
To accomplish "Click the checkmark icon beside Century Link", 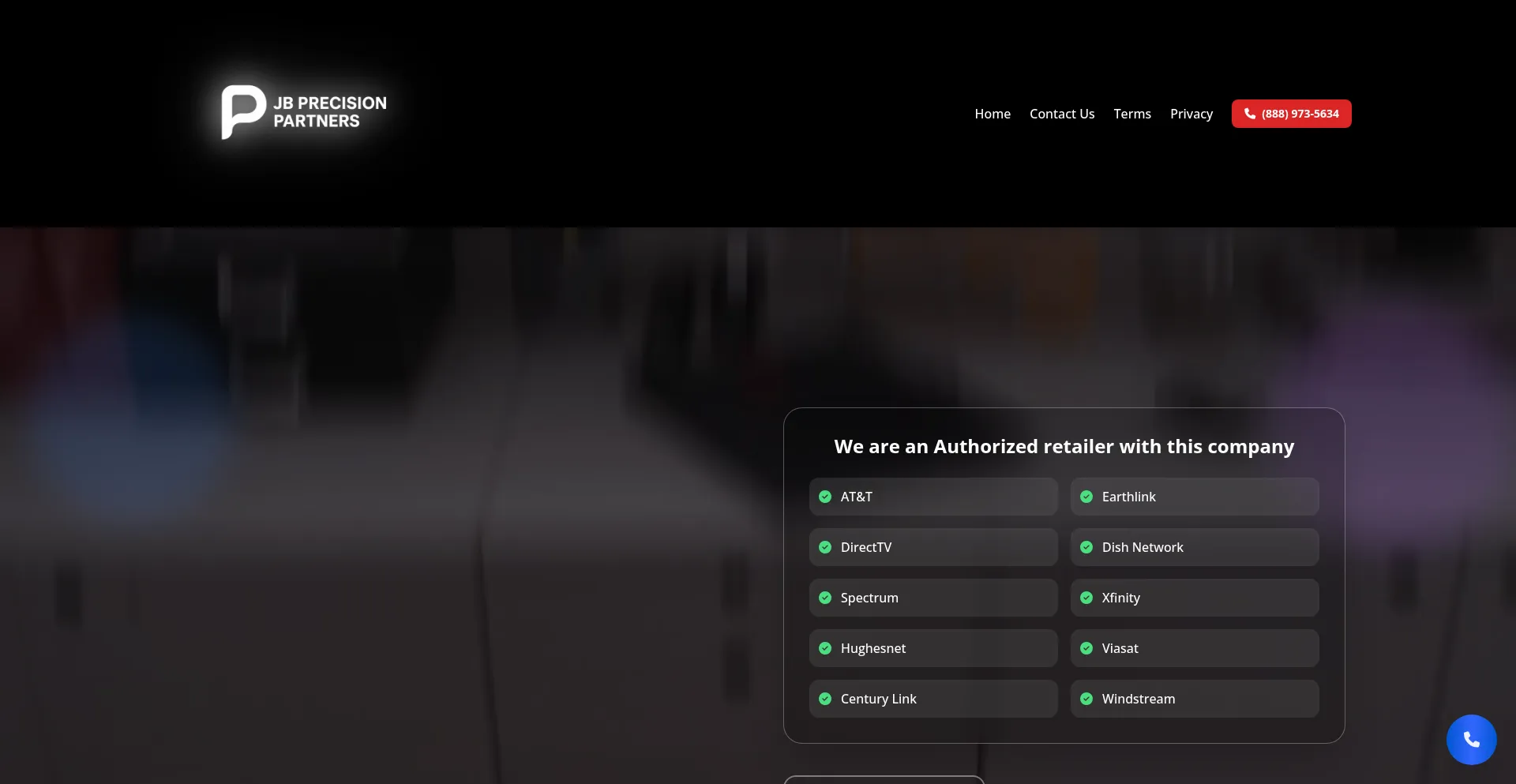I will click(825, 699).
